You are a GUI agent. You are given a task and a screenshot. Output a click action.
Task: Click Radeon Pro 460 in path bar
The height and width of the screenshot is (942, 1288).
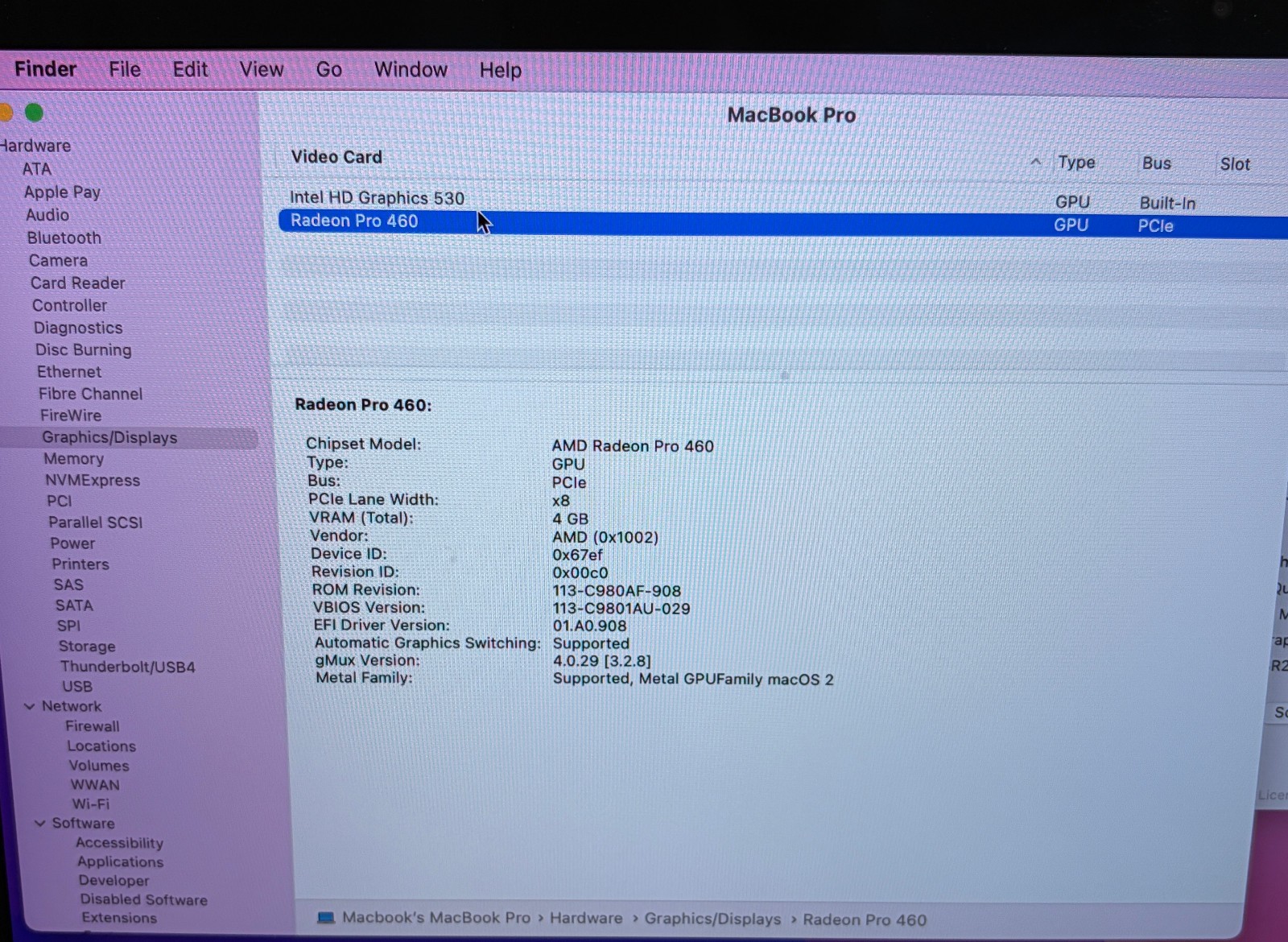pyautogui.click(x=865, y=920)
